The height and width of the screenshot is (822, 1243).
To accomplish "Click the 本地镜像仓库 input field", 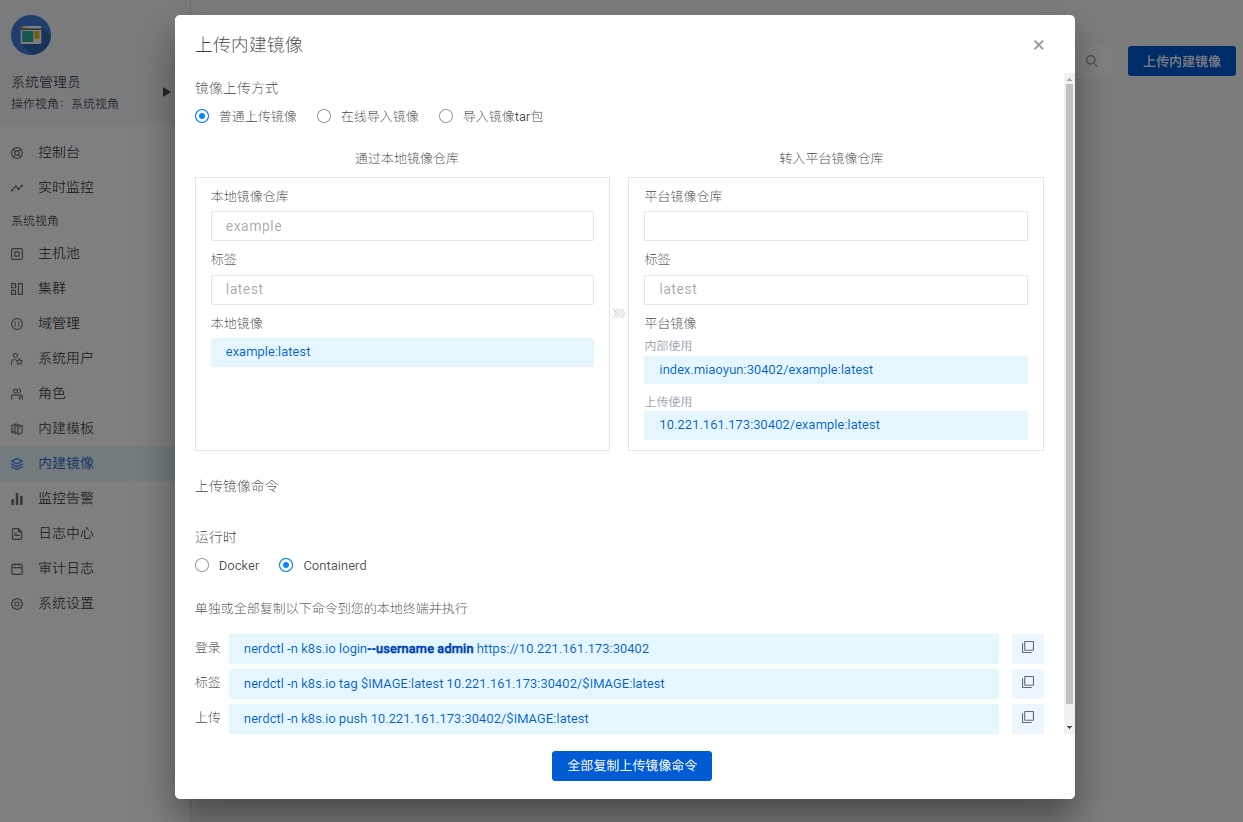I will coord(402,226).
